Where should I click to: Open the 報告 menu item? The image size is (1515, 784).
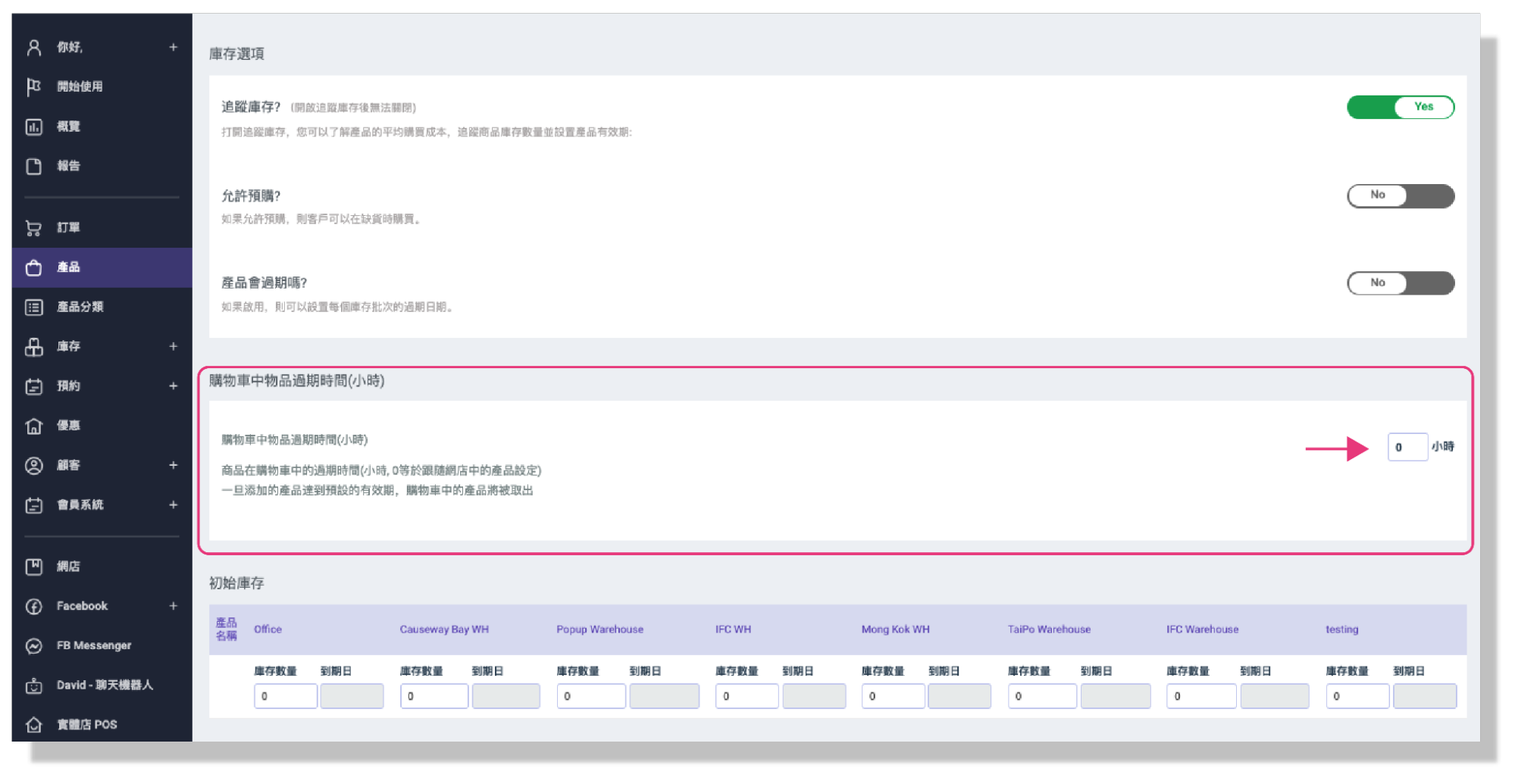(x=102, y=166)
